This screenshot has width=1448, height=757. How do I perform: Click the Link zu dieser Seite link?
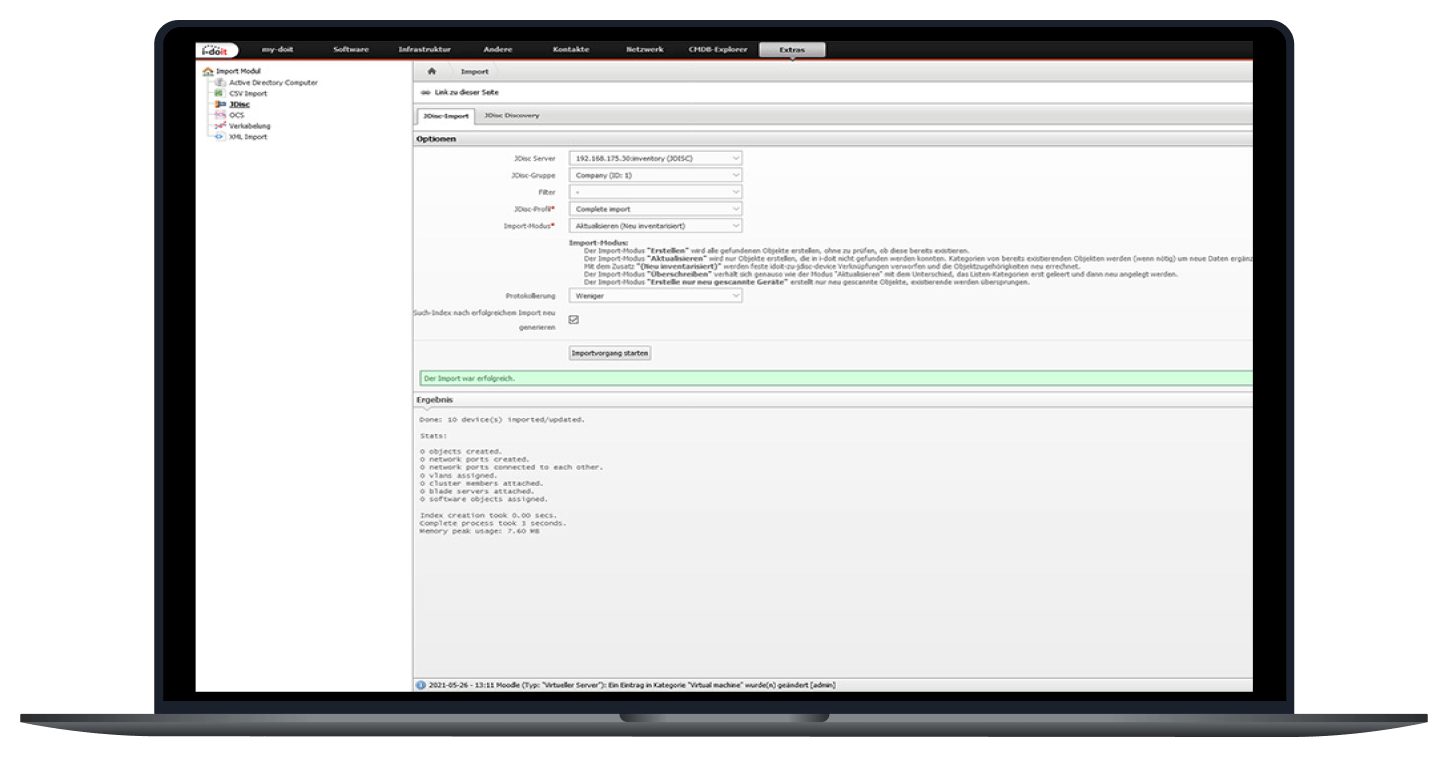coord(460,92)
